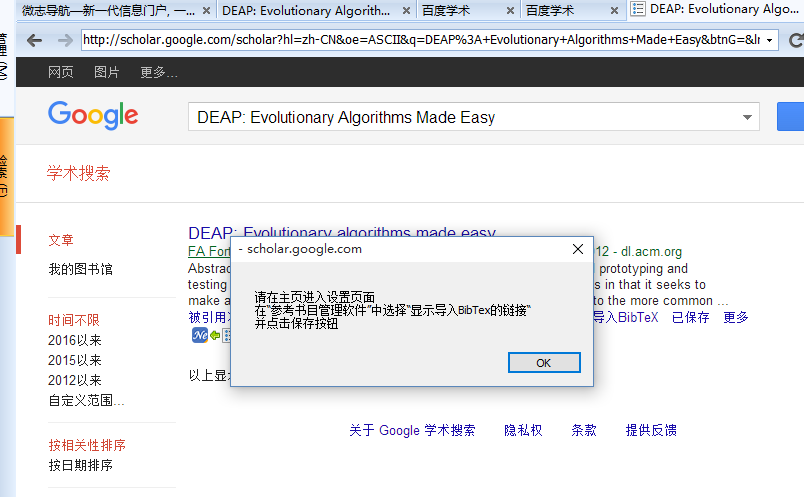
Task: Close the second 百度学术 tab
Action: click(614, 11)
